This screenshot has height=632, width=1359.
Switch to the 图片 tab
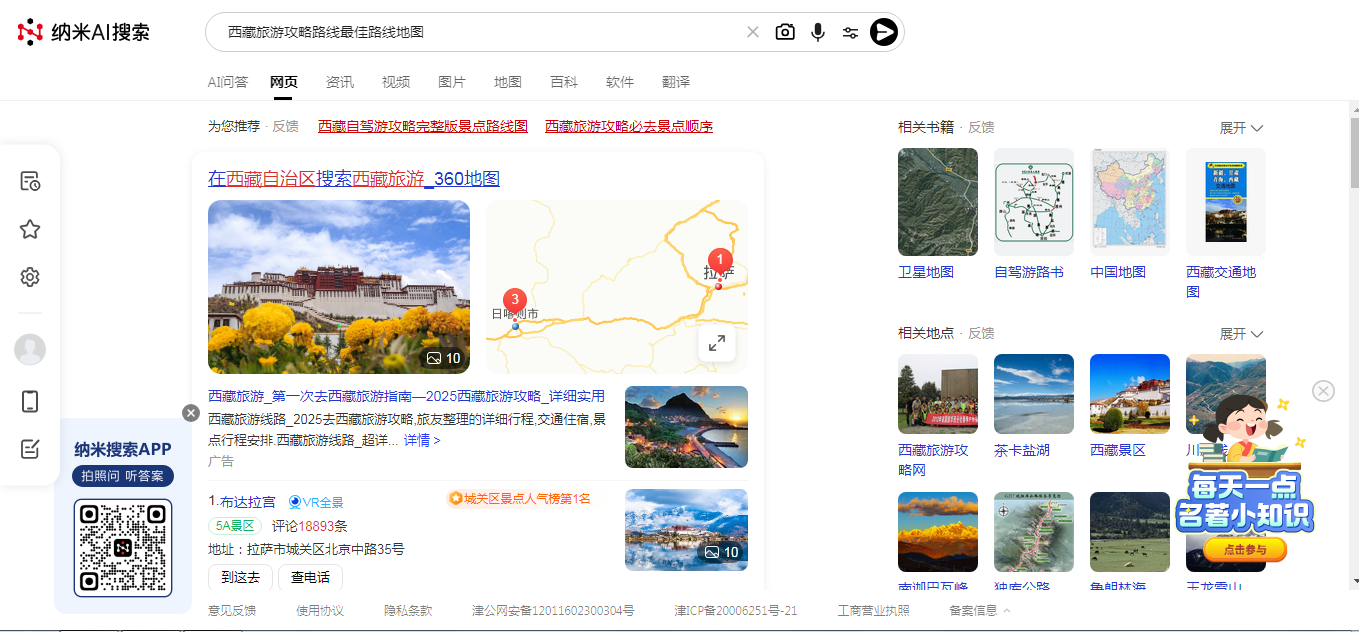[x=452, y=82]
